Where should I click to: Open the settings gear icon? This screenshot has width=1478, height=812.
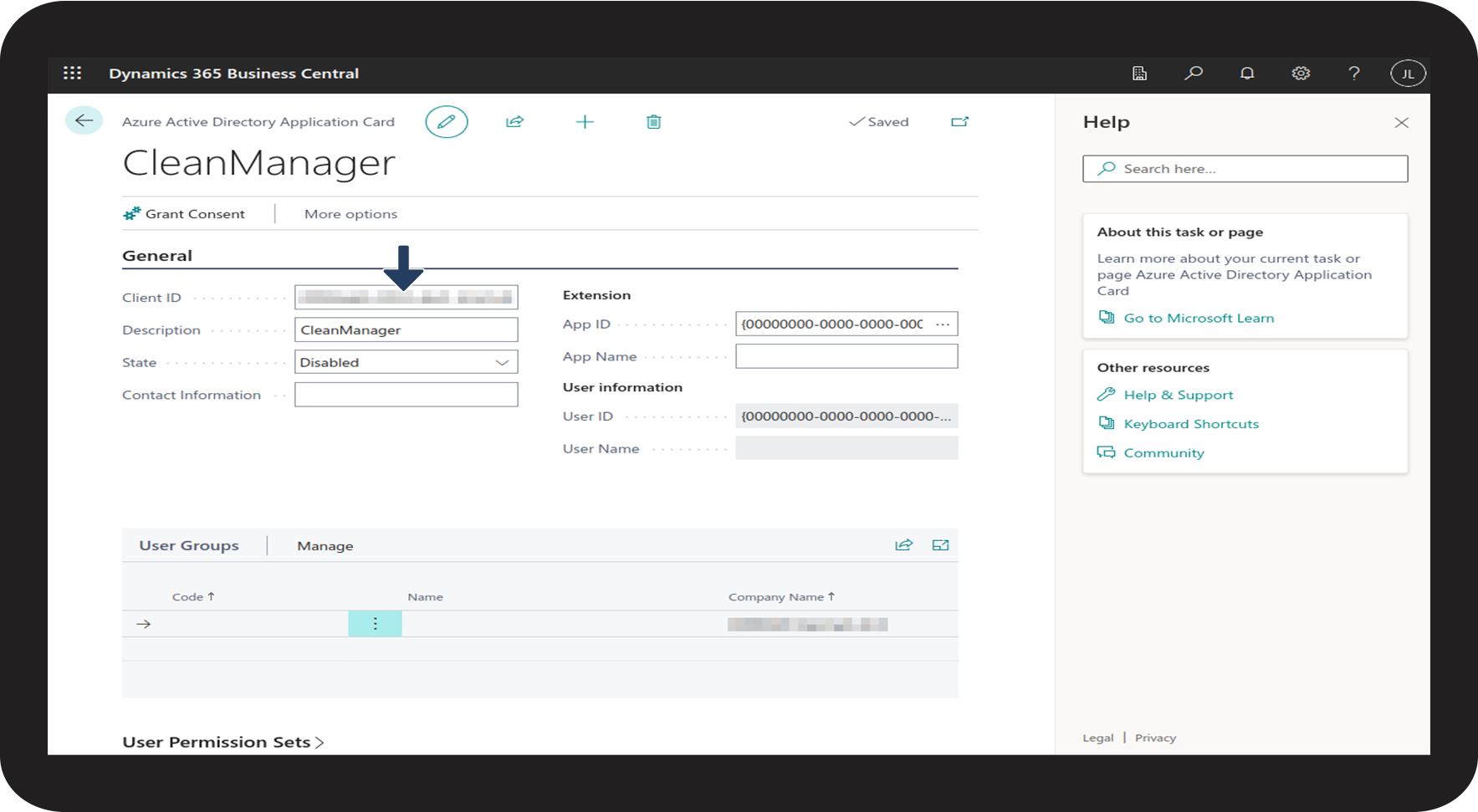pos(1301,74)
